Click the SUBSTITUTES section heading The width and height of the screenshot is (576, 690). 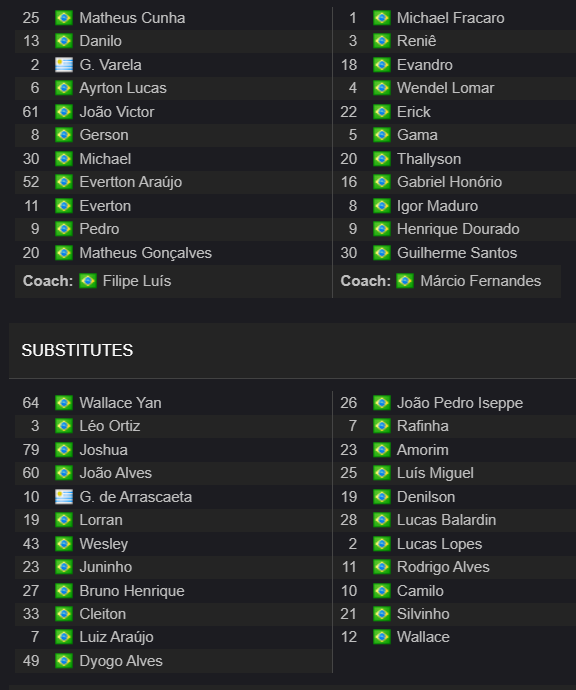[x=77, y=350]
